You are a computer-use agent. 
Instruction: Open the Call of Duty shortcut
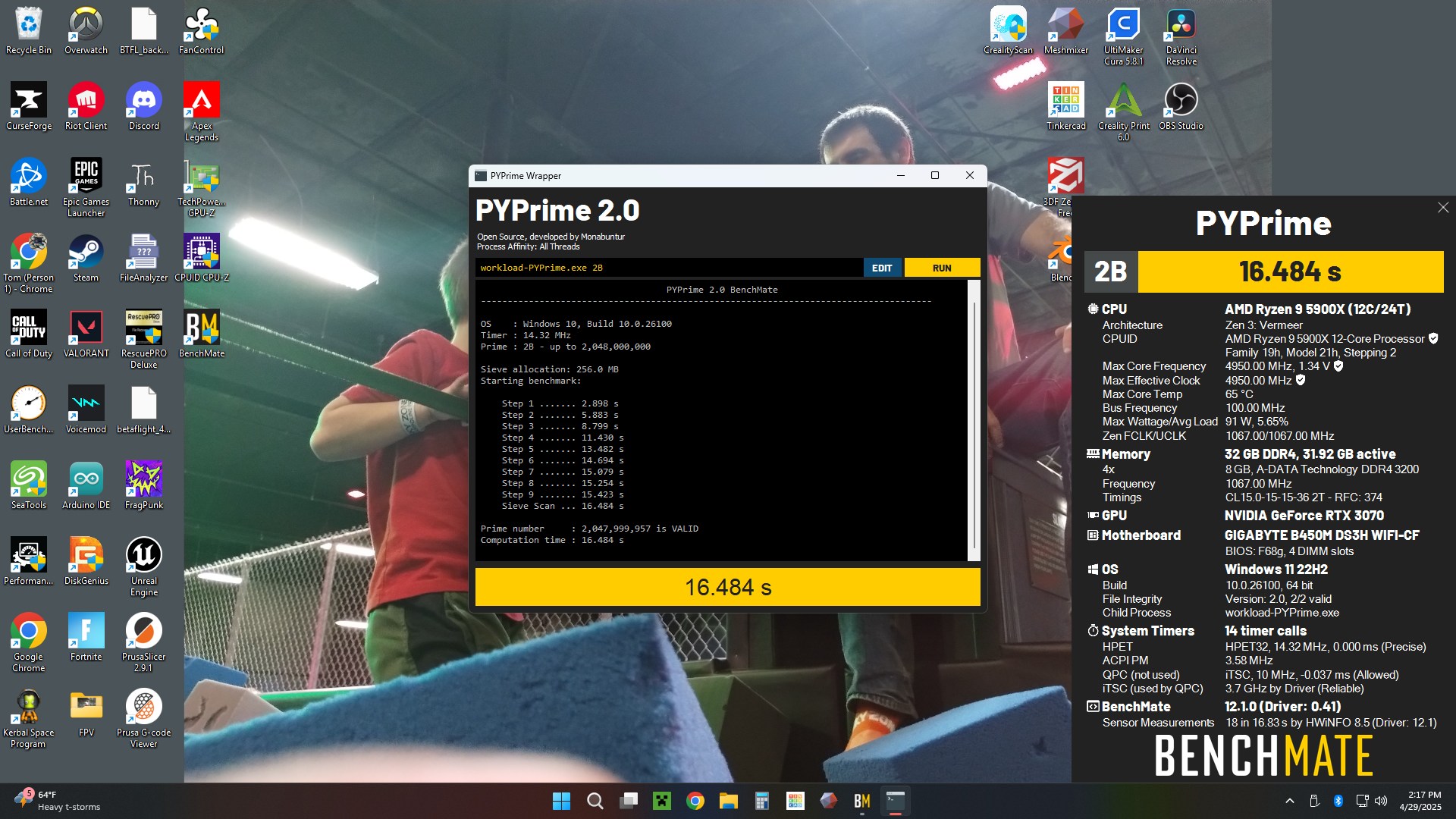(x=29, y=334)
